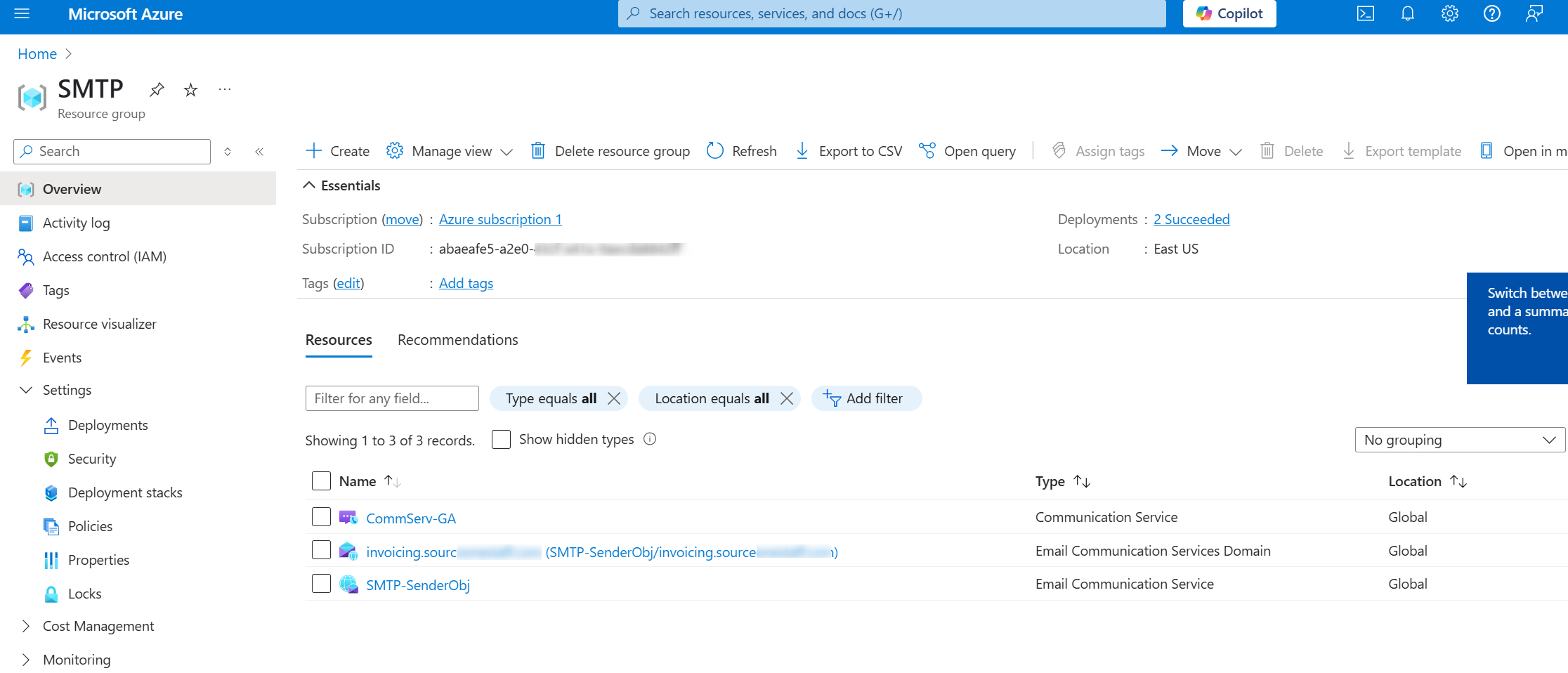Check the invoicing domain row checkbox
This screenshot has width=1568, height=673.
point(321,549)
